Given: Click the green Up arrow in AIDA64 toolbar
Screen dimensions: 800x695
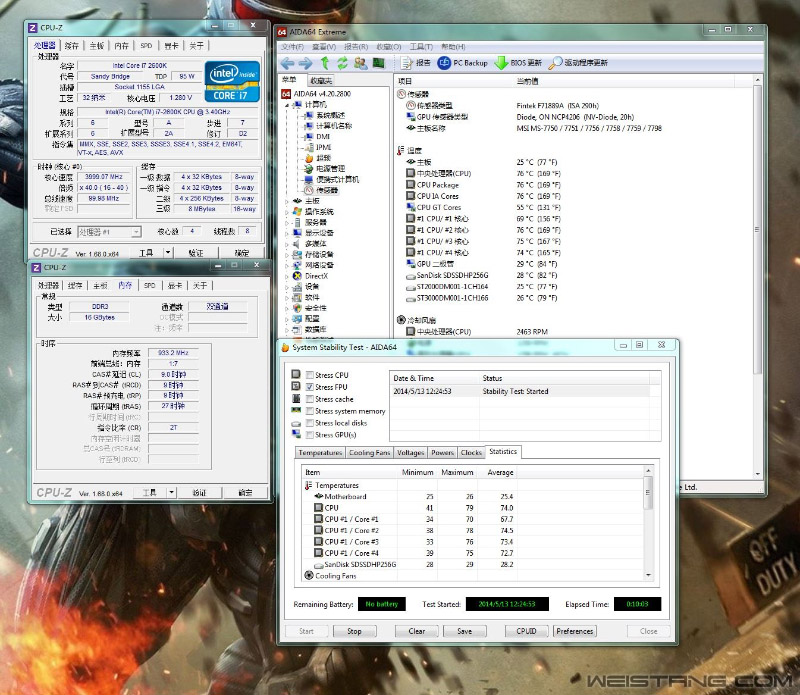Looking at the screenshot, I should [324, 63].
